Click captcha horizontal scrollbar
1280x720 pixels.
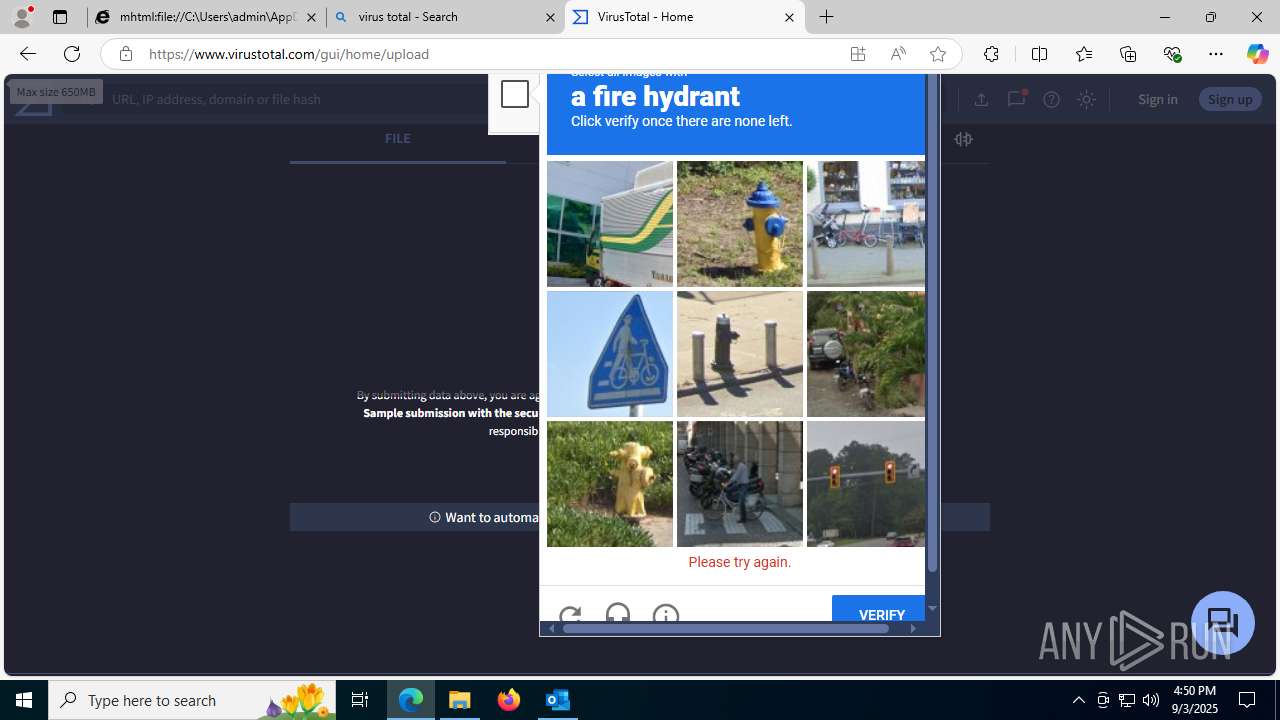725,629
